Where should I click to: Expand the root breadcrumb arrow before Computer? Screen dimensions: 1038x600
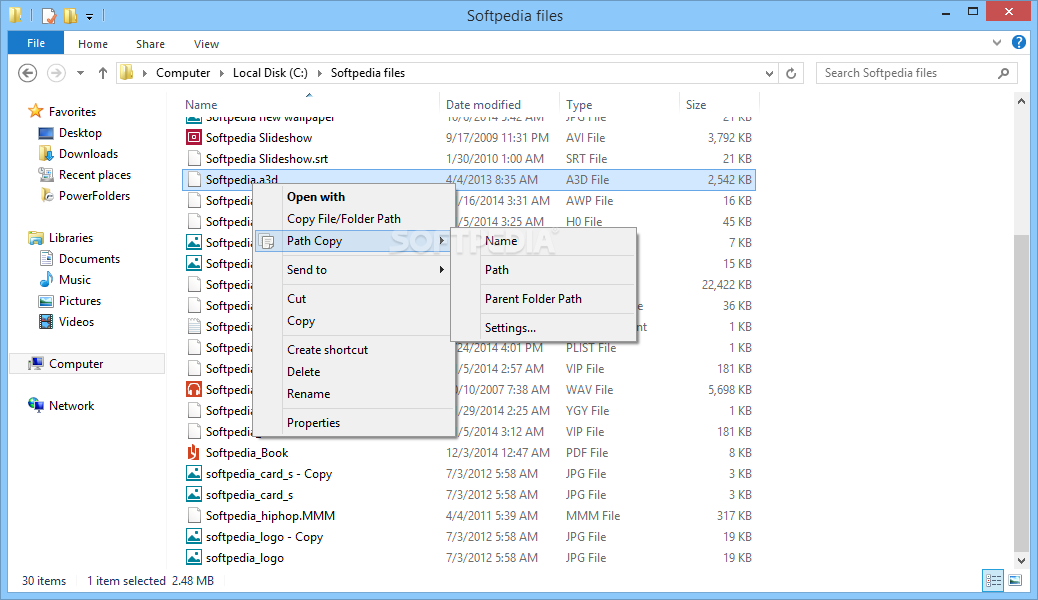click(144, 73)
